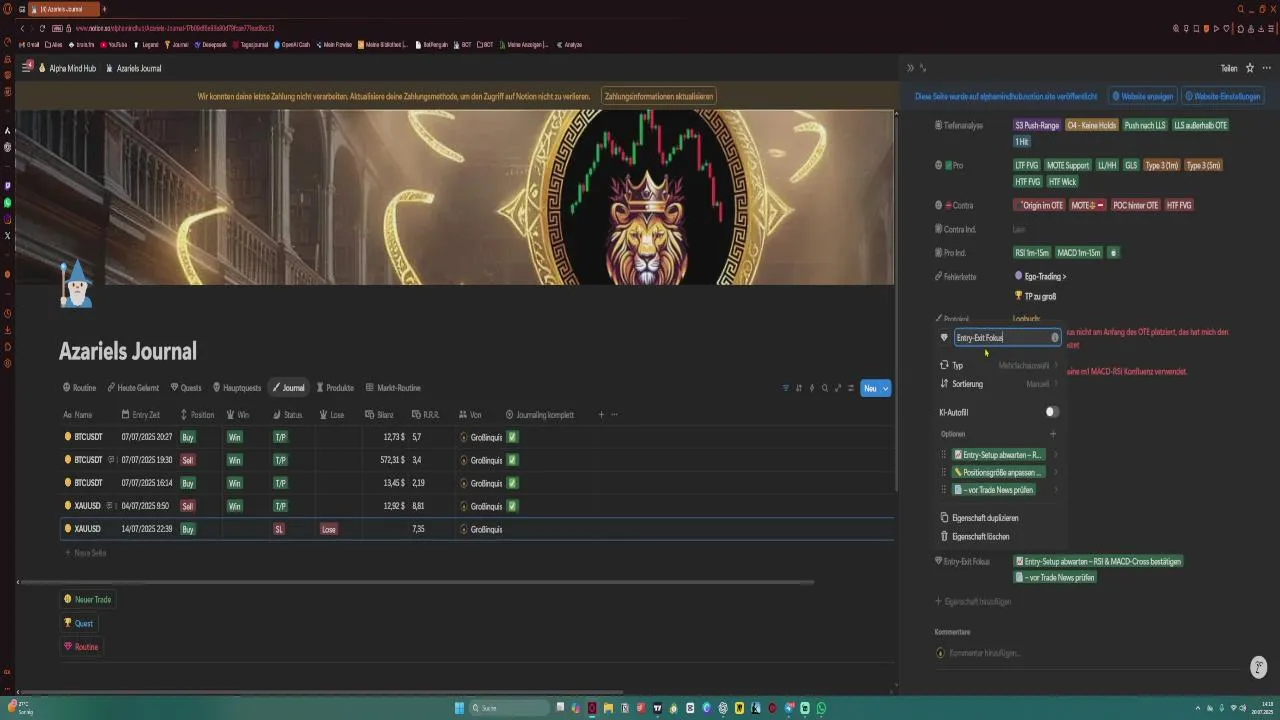Open the Windows Start button in taskbar
Screen dimensions: 1280x720
pyautogui.click(x=460, y=708)
